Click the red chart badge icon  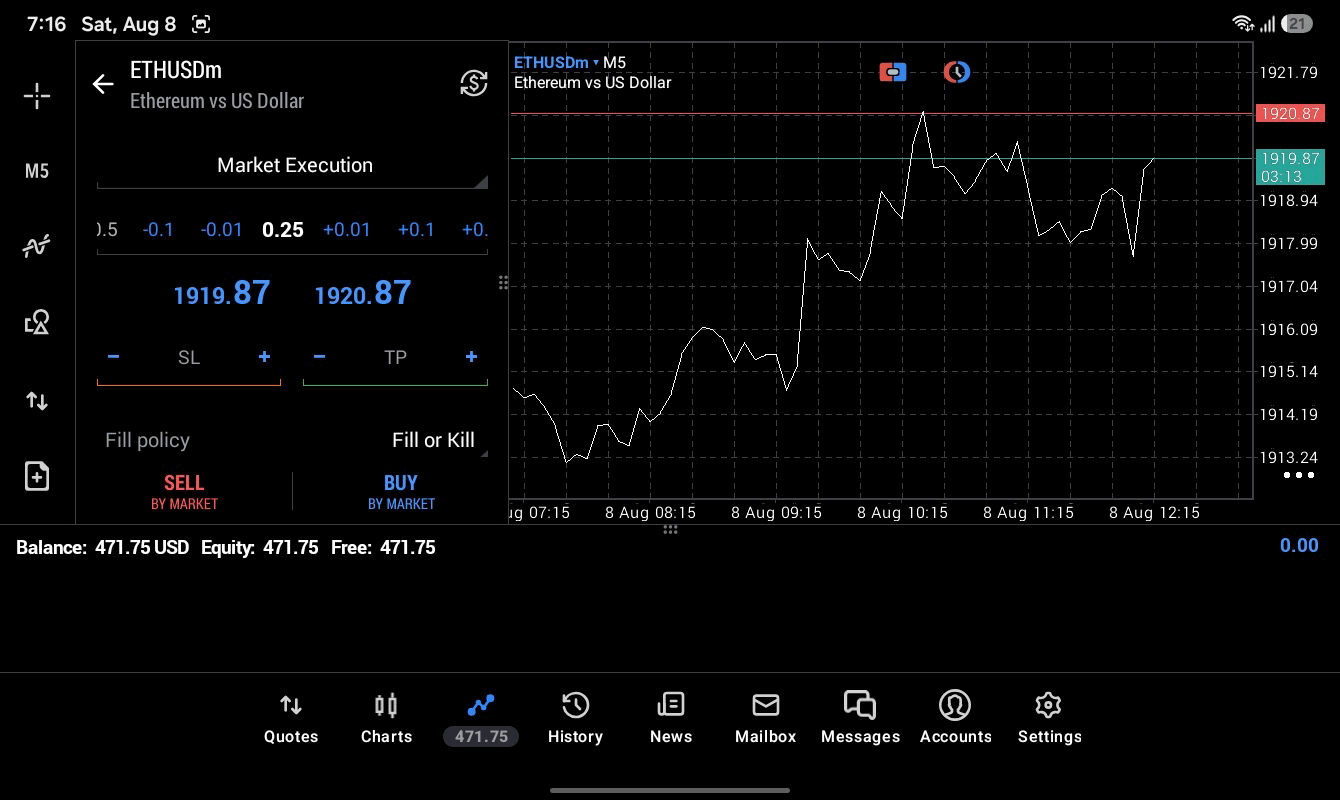pyautogui.click(x=892, y=72)
